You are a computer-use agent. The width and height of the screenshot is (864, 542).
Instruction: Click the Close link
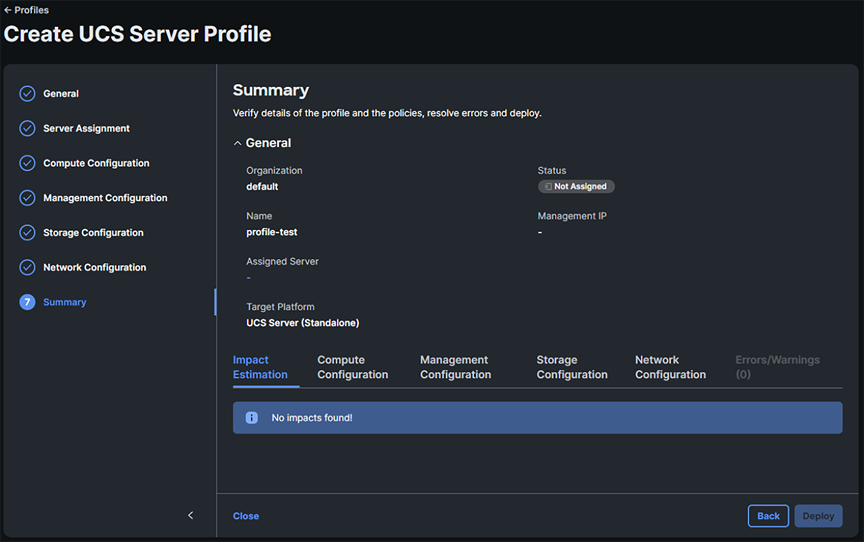[246, 516]
